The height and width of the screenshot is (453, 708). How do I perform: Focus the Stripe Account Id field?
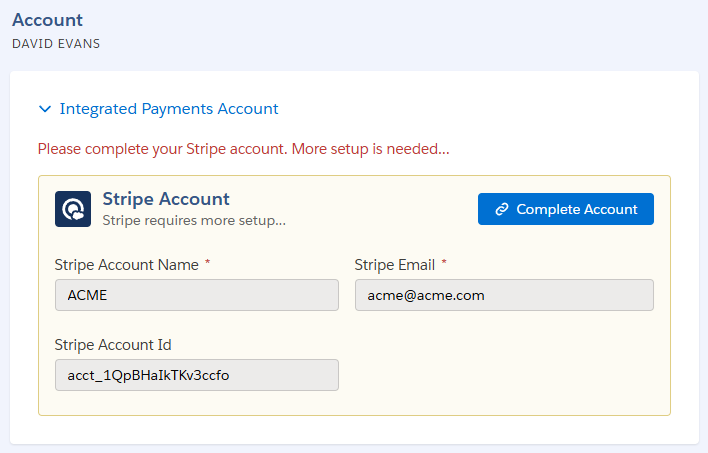pos(197,375)
